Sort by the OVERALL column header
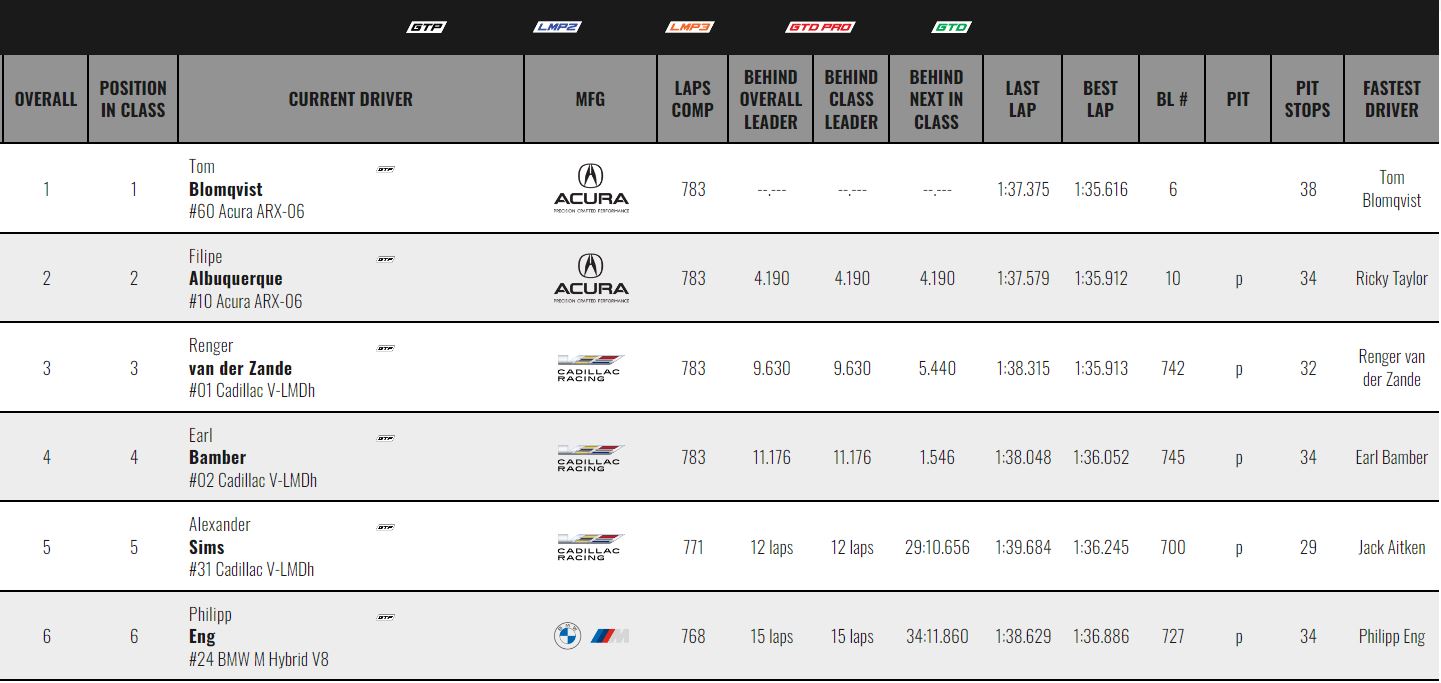Image resolution: width=1441 pixels, height=683 pixels. [45, 99]
